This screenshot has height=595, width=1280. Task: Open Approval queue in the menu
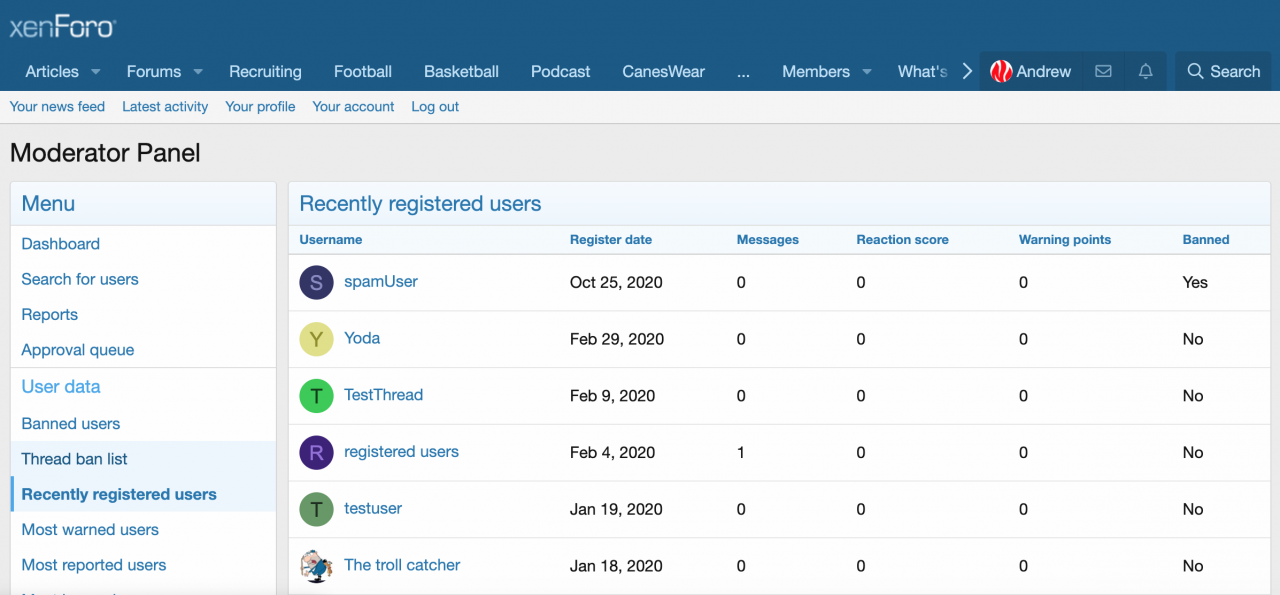[x=78, y=350]
